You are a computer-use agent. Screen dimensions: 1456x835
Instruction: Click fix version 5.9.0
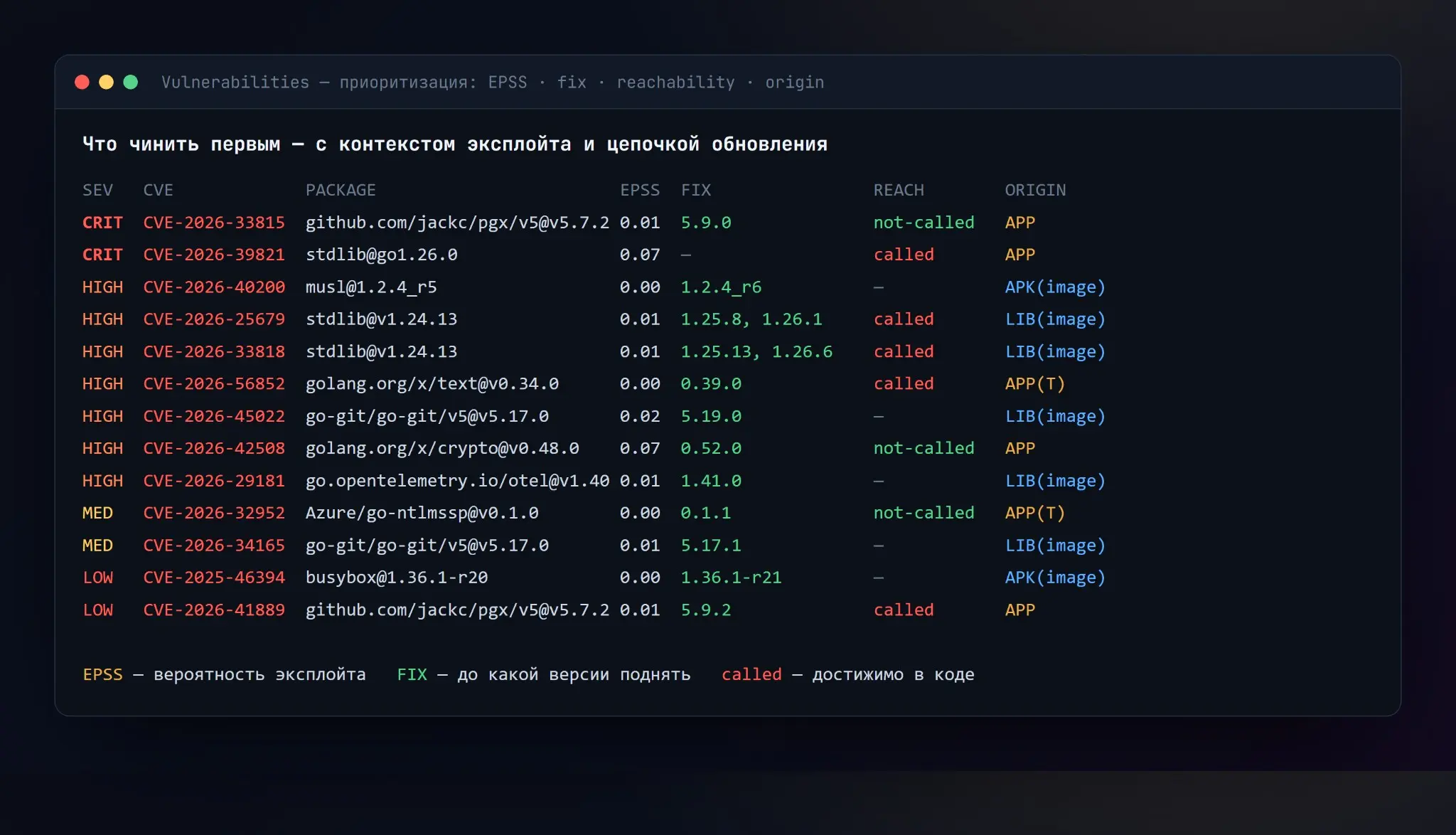point(706,223)
